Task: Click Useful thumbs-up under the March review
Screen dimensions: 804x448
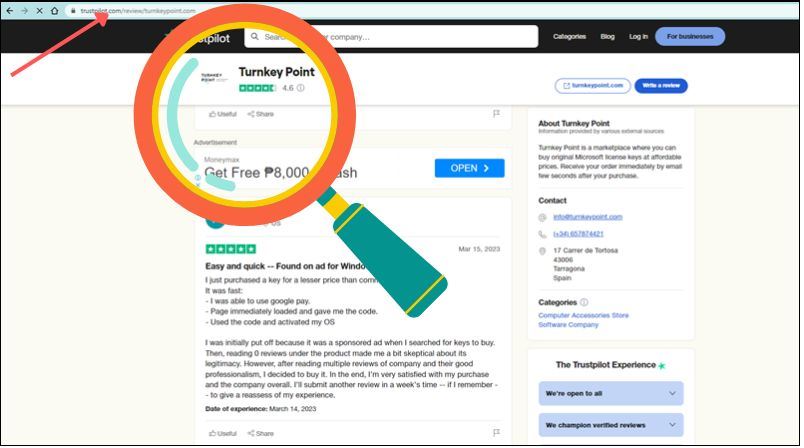Action: pos(223,433)
